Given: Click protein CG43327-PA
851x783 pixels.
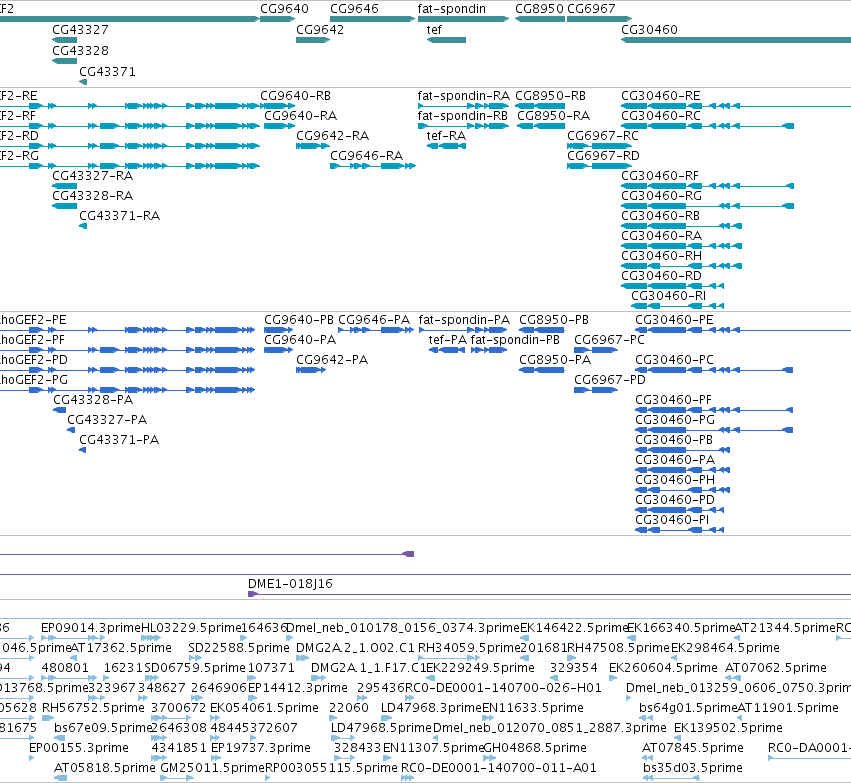Looking at the screenshot, I should [x=107, y=420].
